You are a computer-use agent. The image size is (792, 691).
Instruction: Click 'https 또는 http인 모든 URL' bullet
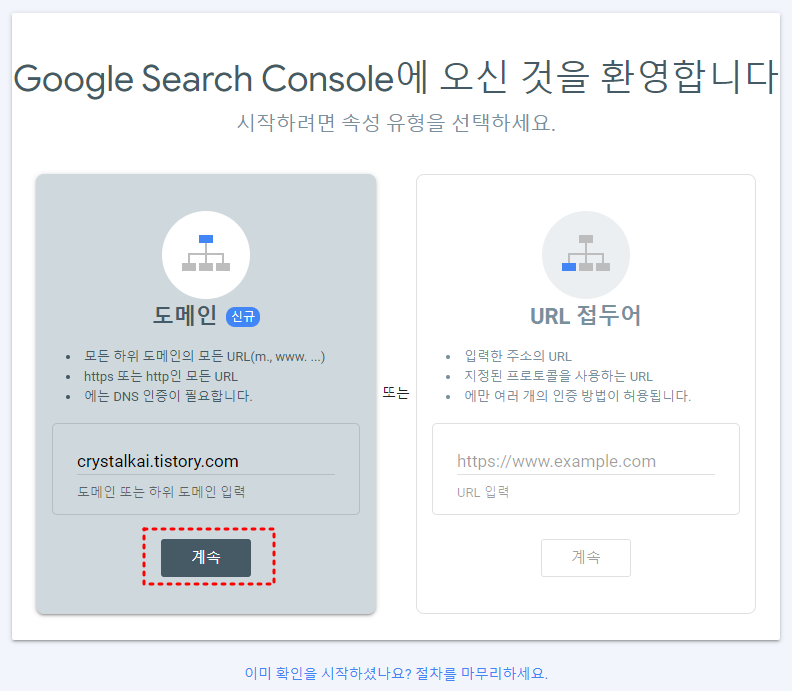tap(161, 376)
